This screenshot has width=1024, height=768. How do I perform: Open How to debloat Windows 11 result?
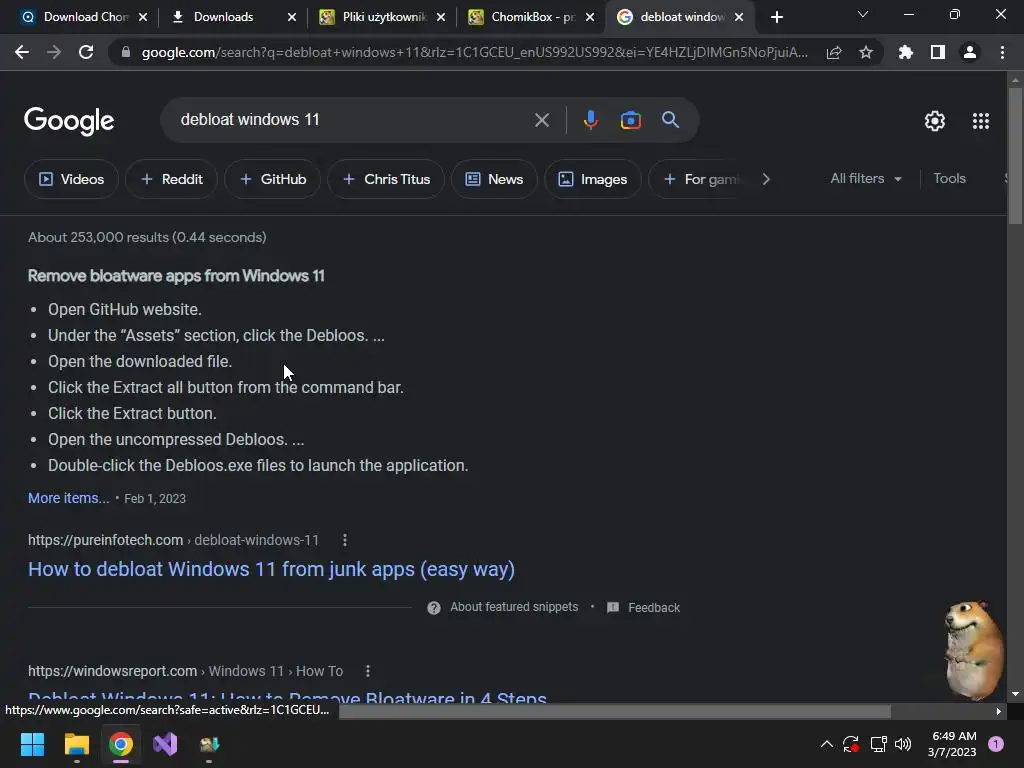pyautogui.click(x=271, y=569)
